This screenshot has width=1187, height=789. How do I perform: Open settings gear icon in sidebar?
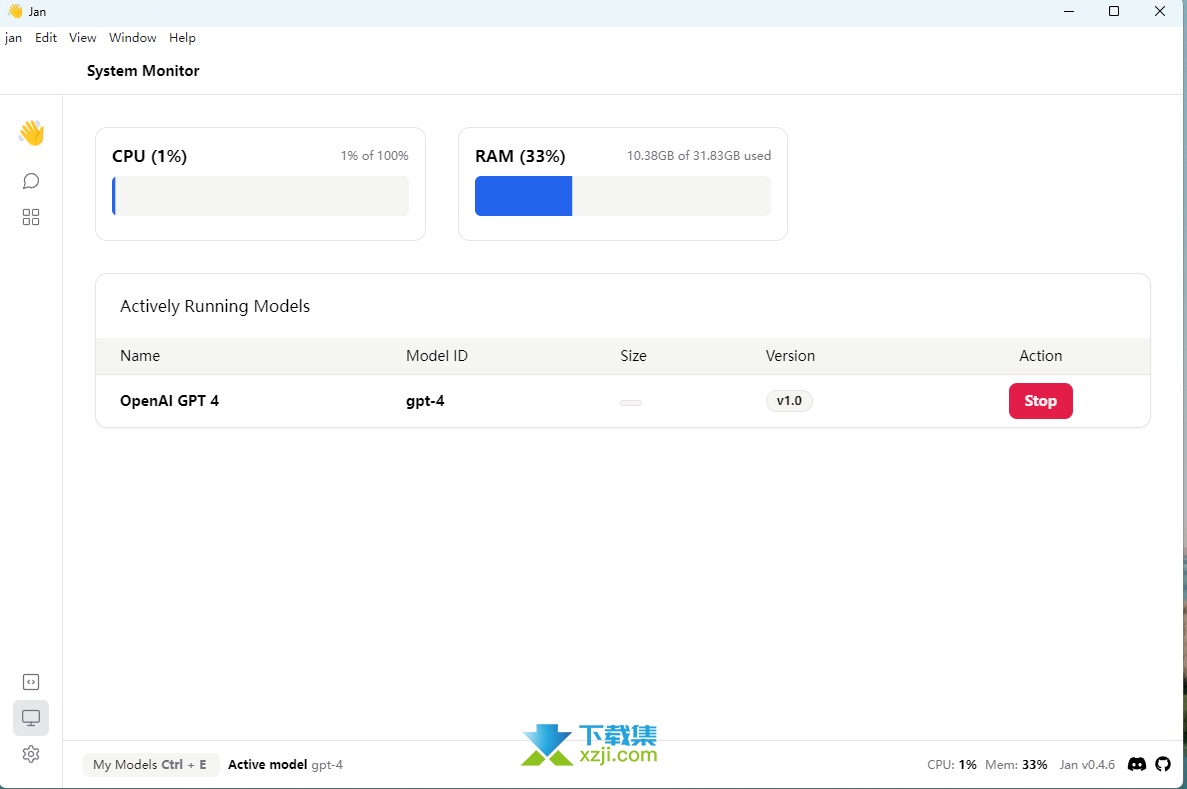pyautogui.click(x=31, y=754)
